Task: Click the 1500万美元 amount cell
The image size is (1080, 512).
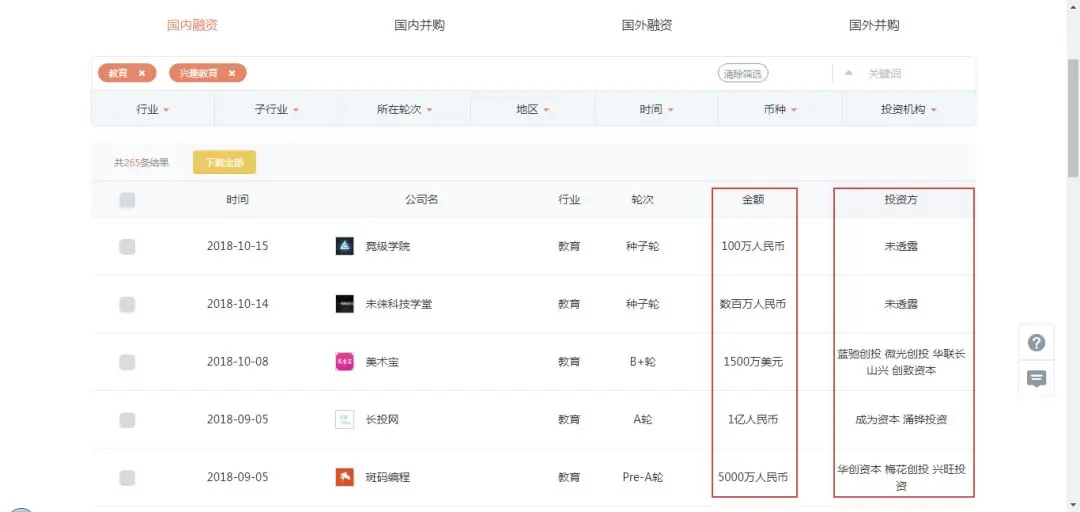Action: pos(753,362)
